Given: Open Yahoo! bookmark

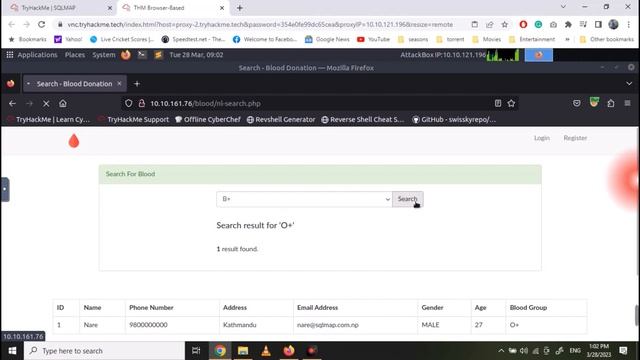Looking at the screenshot, I should (68, 39).
